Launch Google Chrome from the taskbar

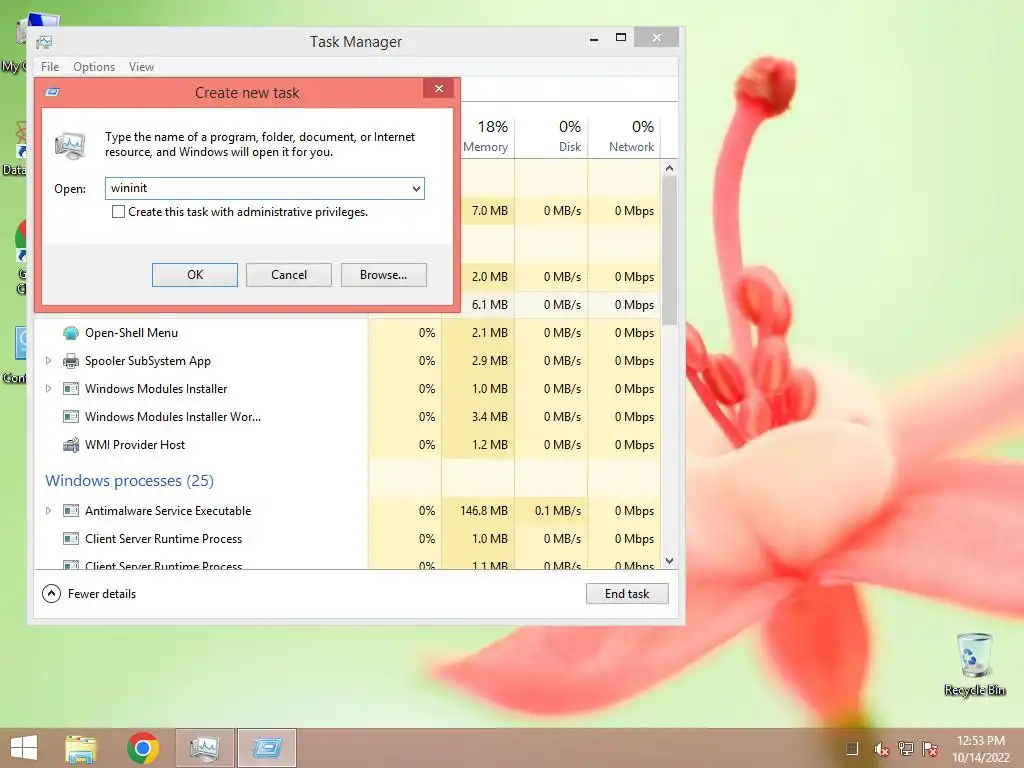(x=142, y=748)
